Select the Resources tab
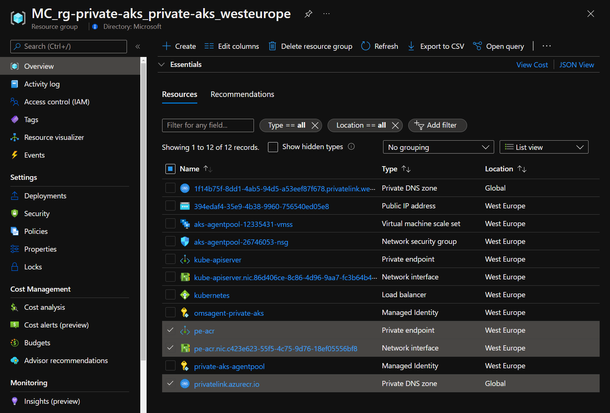The height and width of the screenshot is (413, 610). [x=179, y=94]
